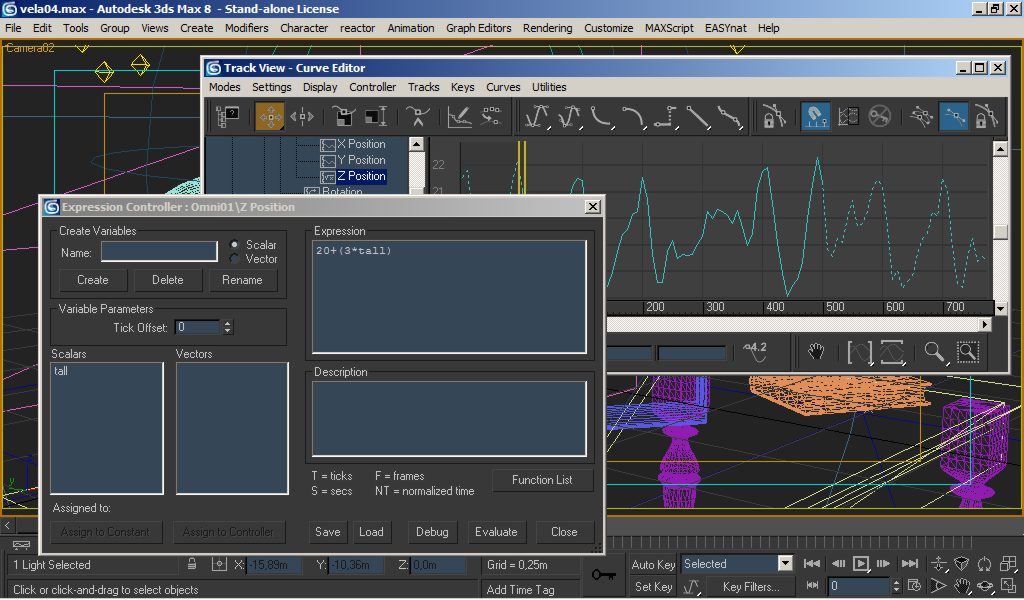The height and width of the screenshot is (600, 1024).
Task: Click the Key Filters button
Action: [x=751, y=587]
